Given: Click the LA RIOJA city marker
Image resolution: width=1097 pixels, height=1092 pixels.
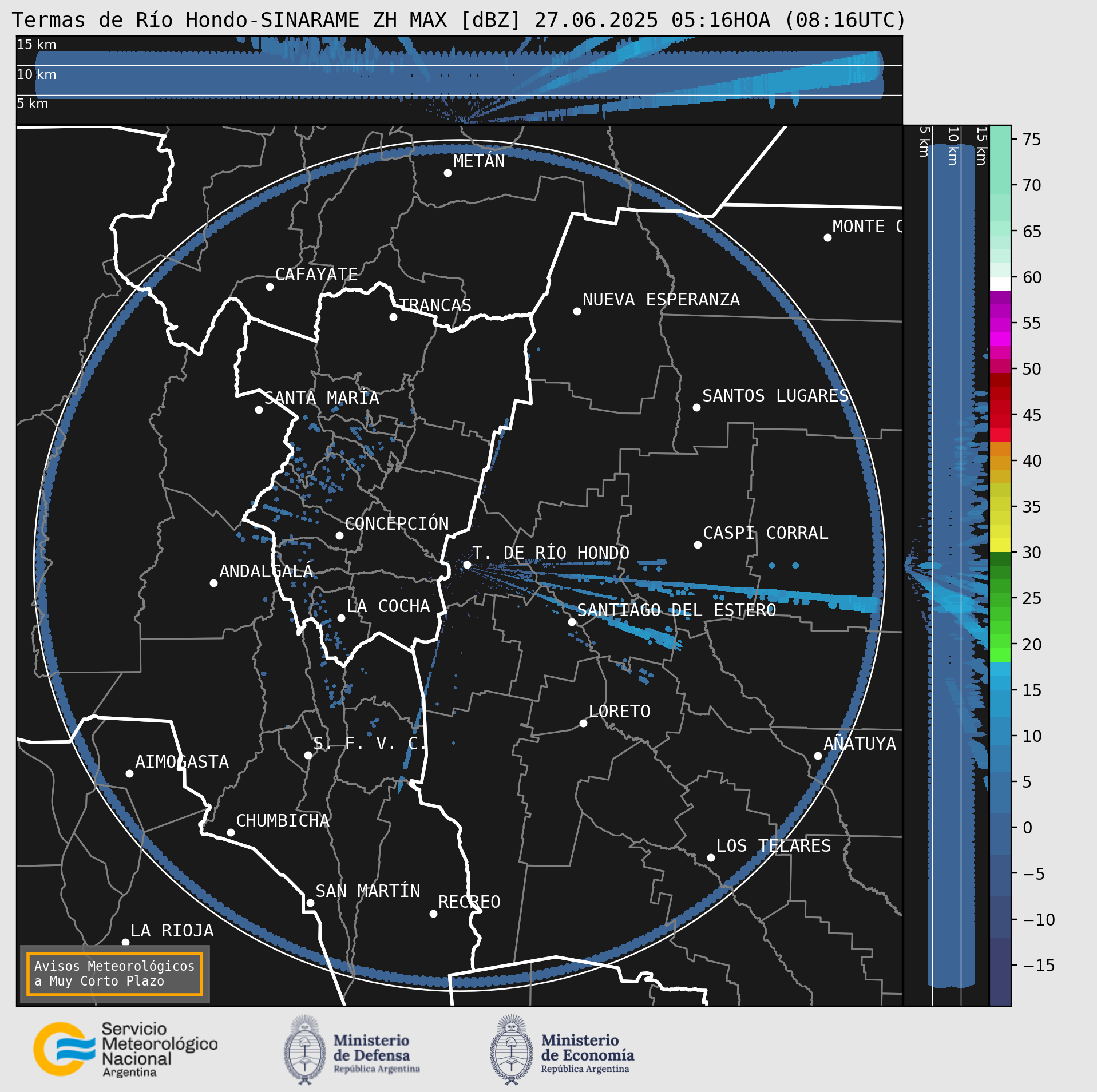Looking at the screenshot, I should (x=125, y=942).
